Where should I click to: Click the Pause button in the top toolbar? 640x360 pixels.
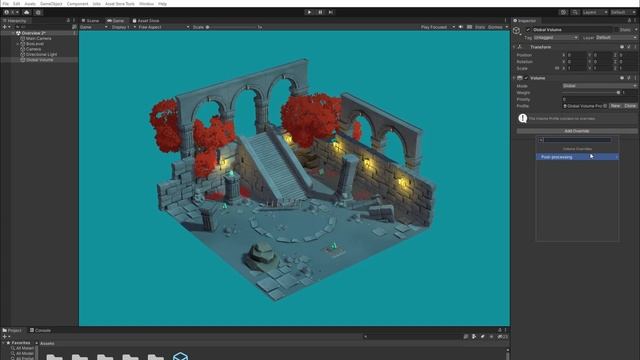320,12
